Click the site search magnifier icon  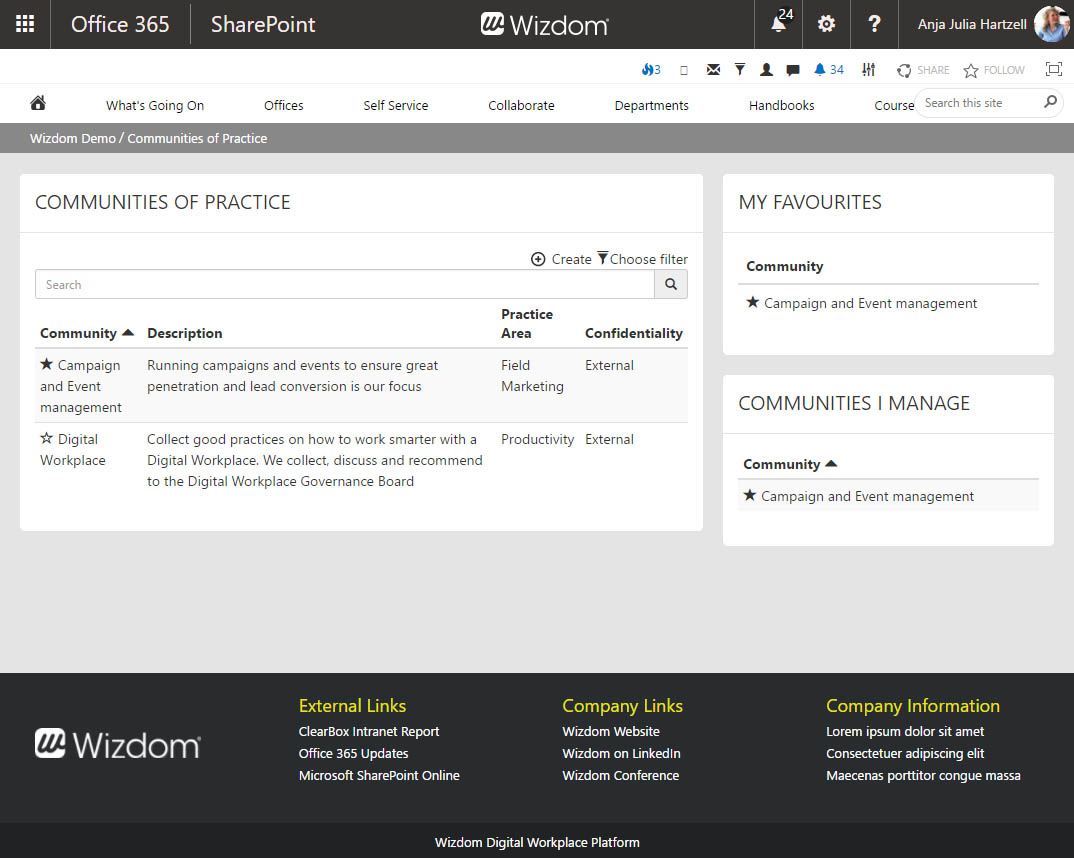(1050, 102)
